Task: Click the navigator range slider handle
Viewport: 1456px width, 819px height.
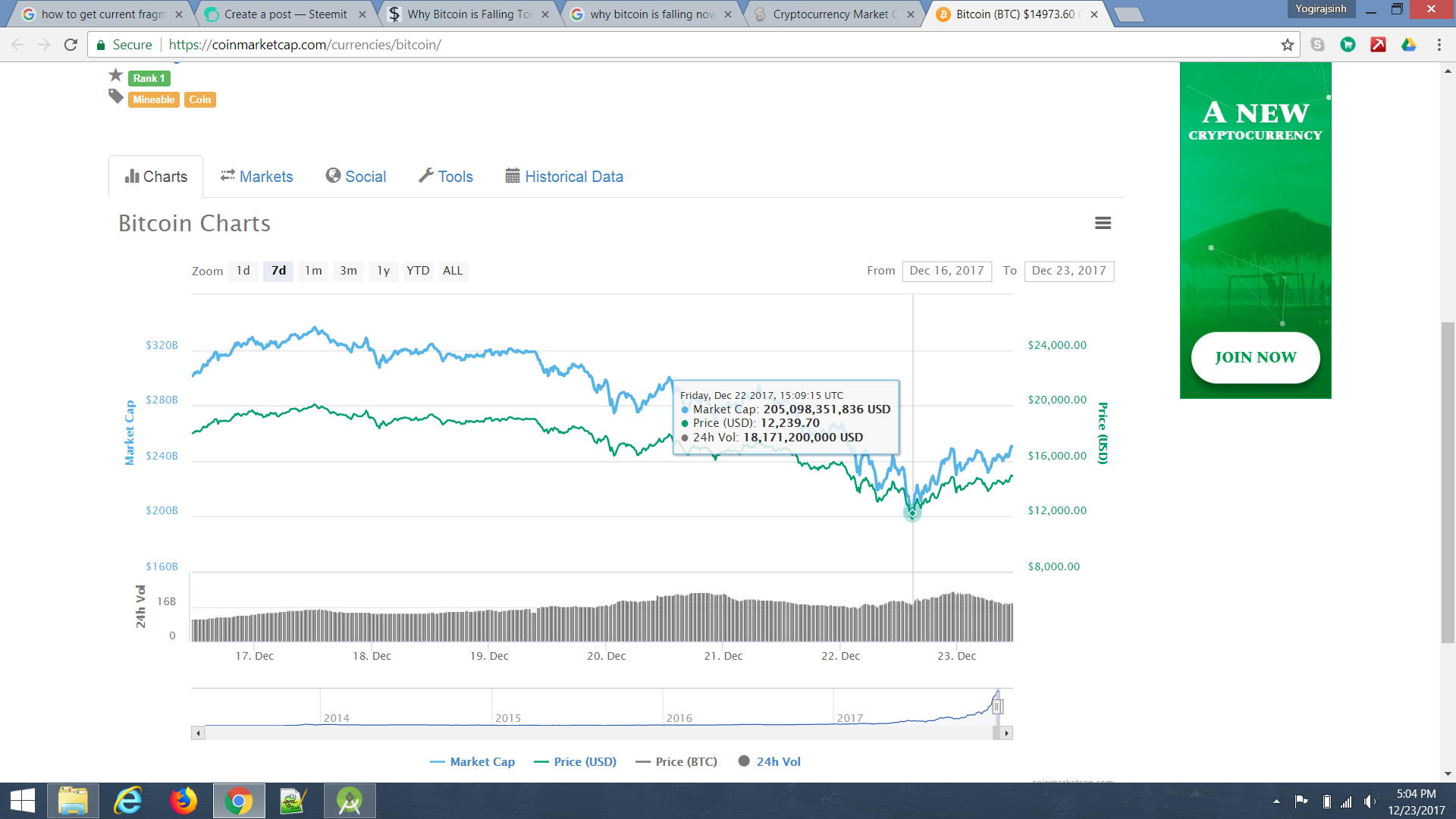Action: [x=998, y=707]
